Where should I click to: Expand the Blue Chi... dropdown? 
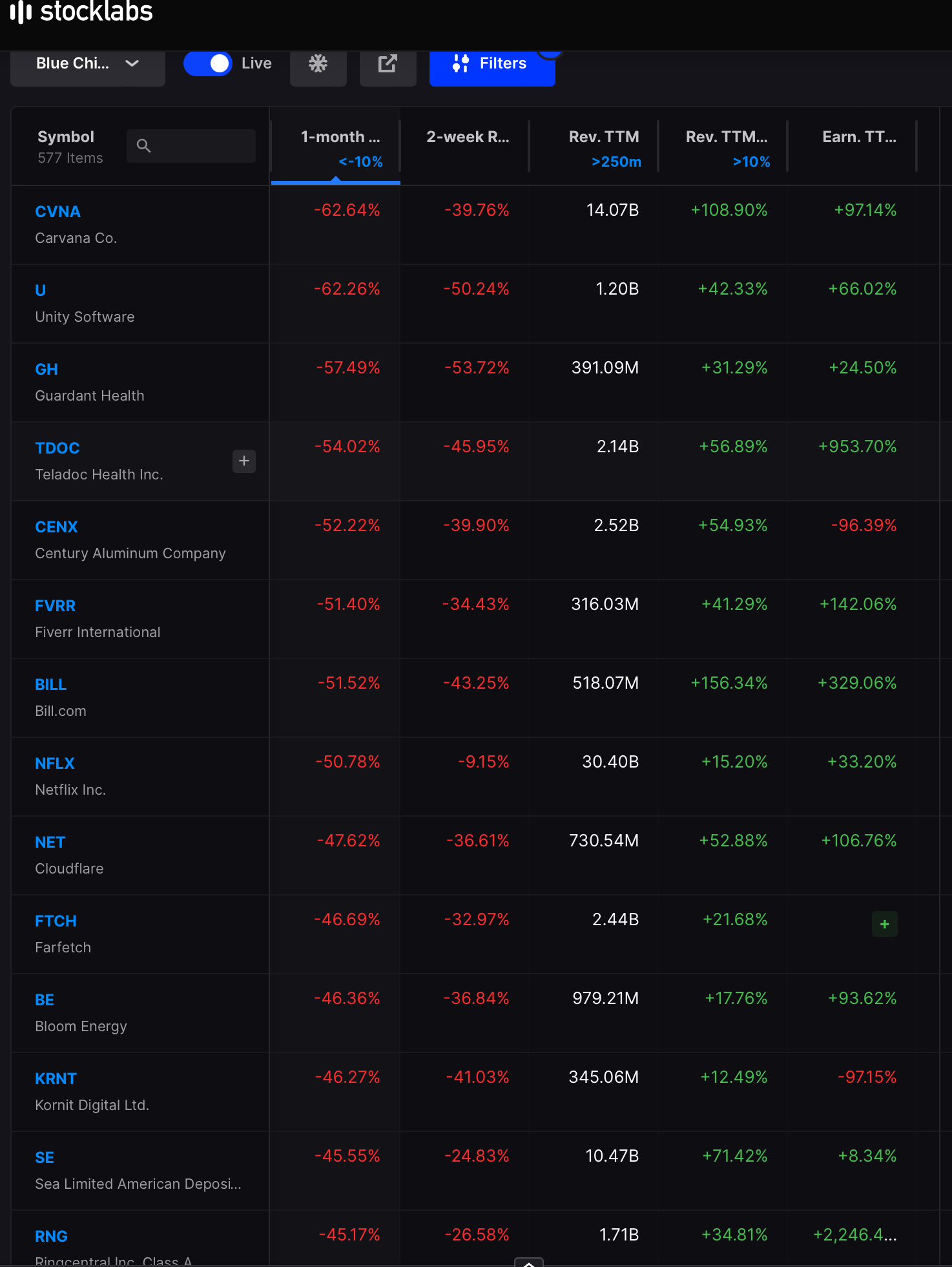pyautogui.click(x=88, y=64)
